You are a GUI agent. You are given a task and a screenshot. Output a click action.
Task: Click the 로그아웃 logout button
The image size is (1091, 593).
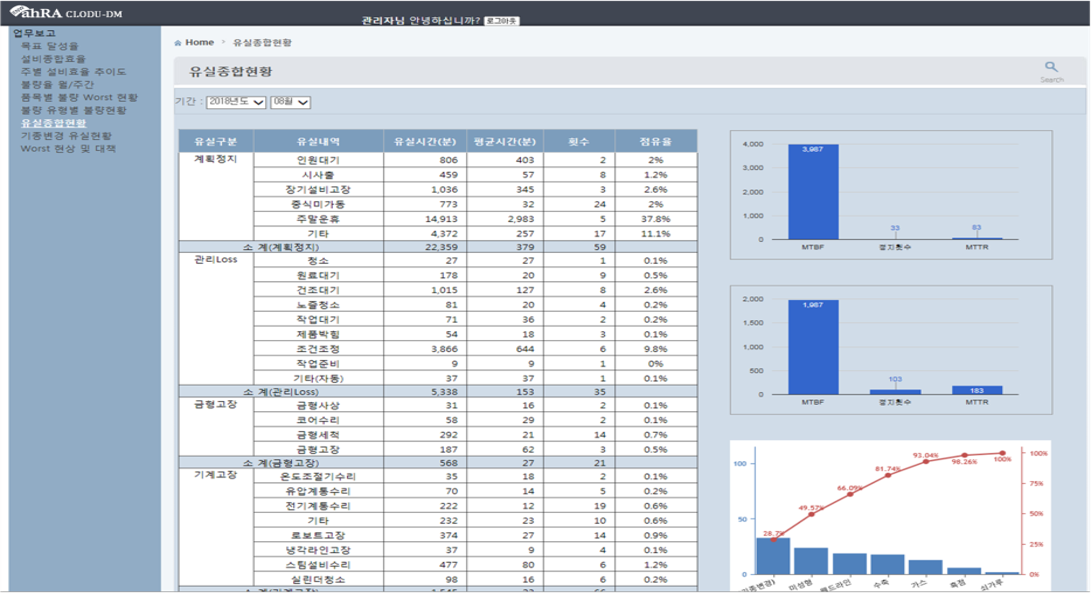point(501,21)
